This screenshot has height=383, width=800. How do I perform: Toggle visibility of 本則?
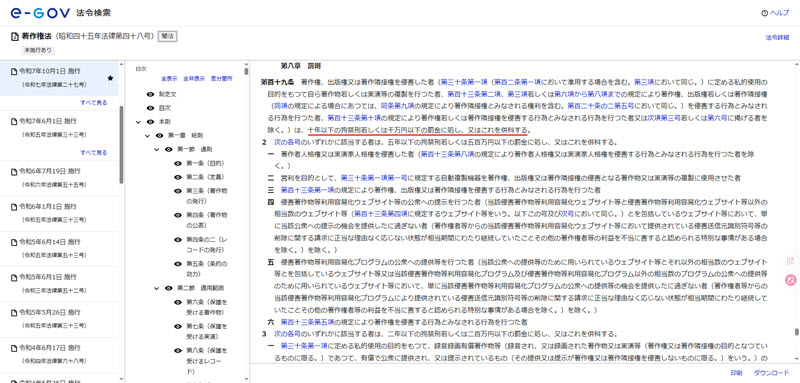point(150,122)
